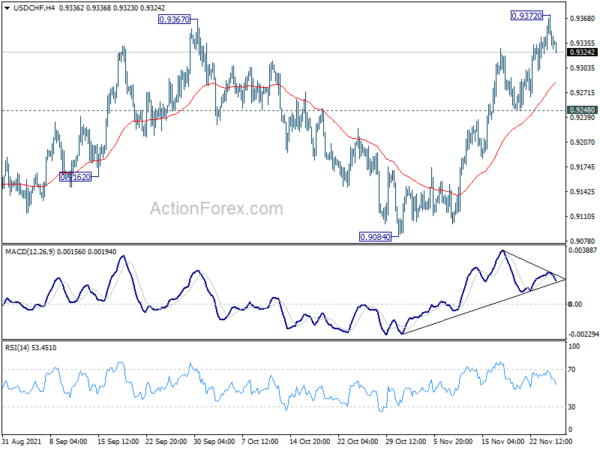Screen dimensions: 600x450
Task: Click the RSI(14) 53.4510 indicator label
Action: [31, 348]
